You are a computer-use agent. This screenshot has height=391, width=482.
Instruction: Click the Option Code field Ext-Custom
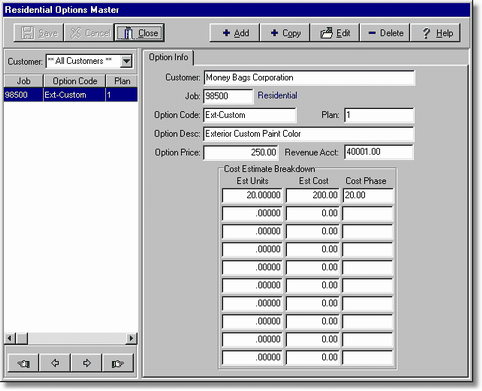[x=250, y=115]
